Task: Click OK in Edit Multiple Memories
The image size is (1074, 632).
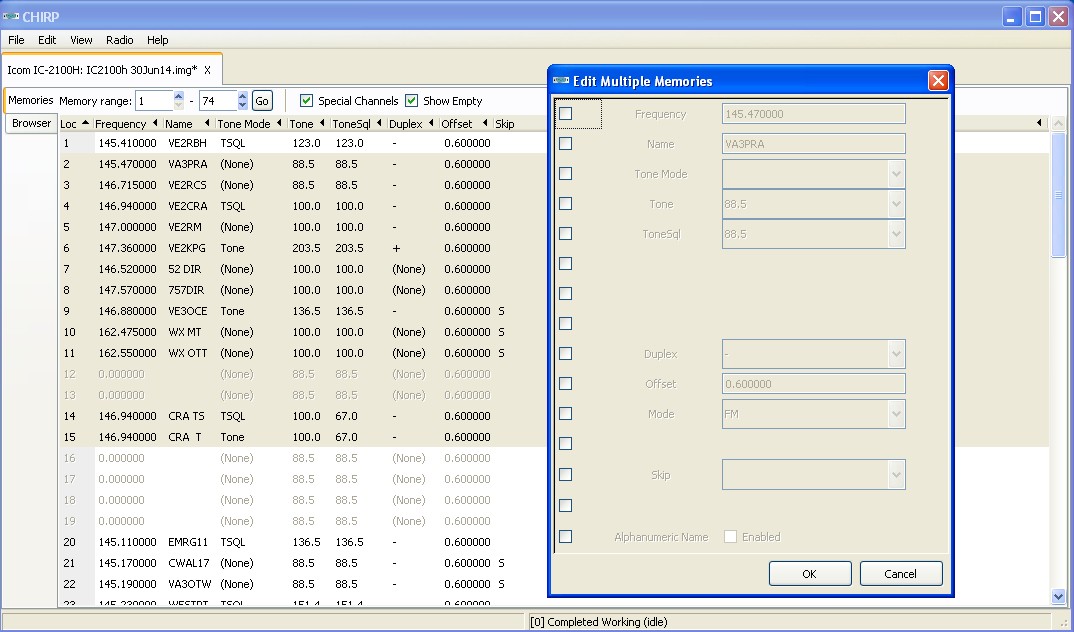Action: point(810,574)
